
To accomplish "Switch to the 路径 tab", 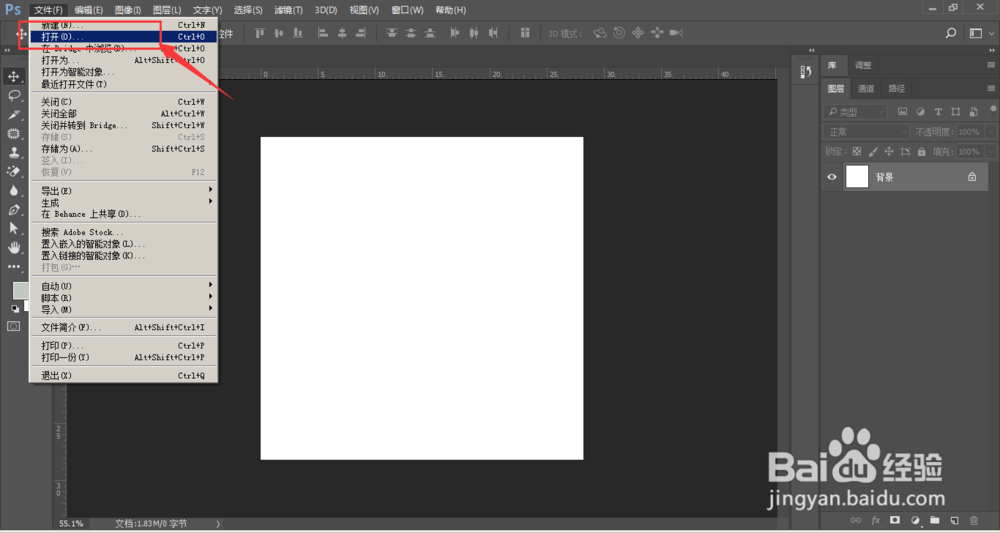I will pos(897,89).
